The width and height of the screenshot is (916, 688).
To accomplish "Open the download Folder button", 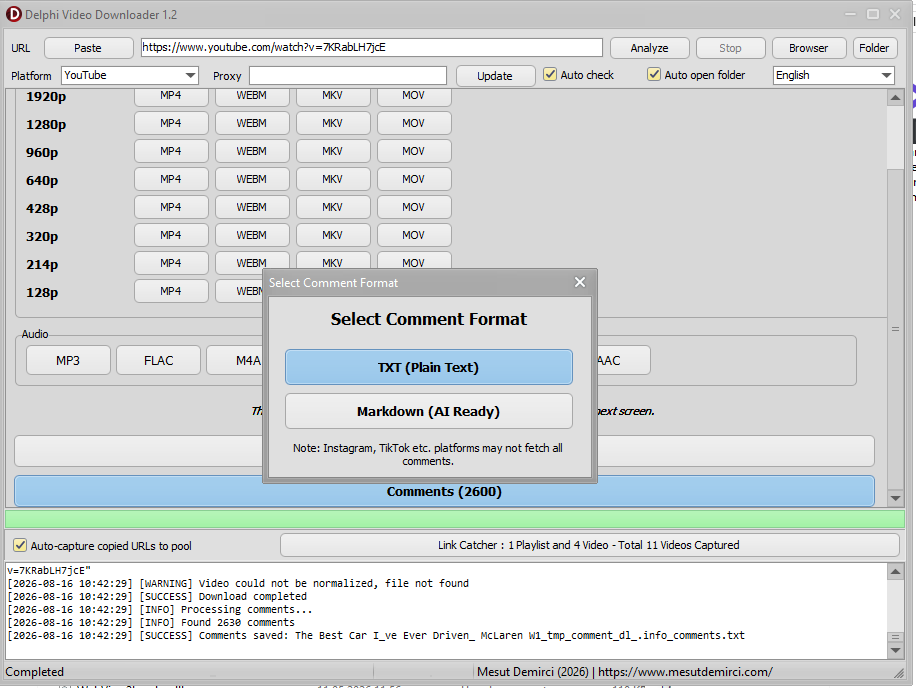I will (874, 48).
